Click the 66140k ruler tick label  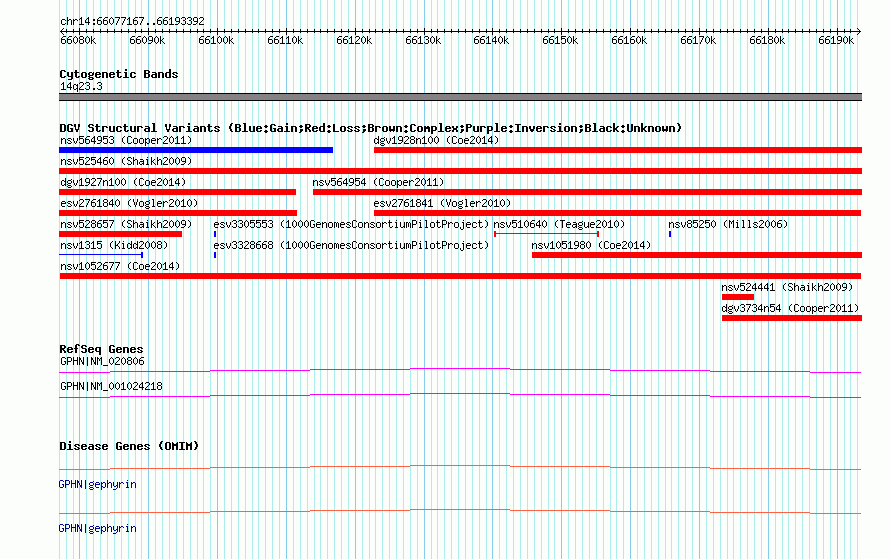point(492,40)
